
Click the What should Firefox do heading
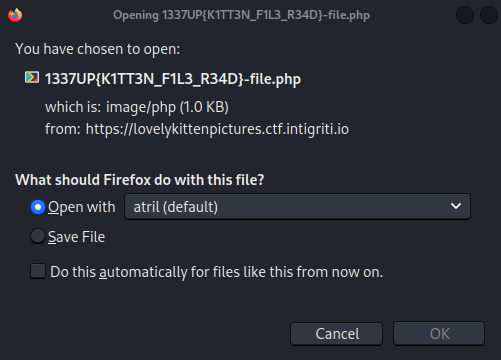pyautogui.click(x=140, y=180)
